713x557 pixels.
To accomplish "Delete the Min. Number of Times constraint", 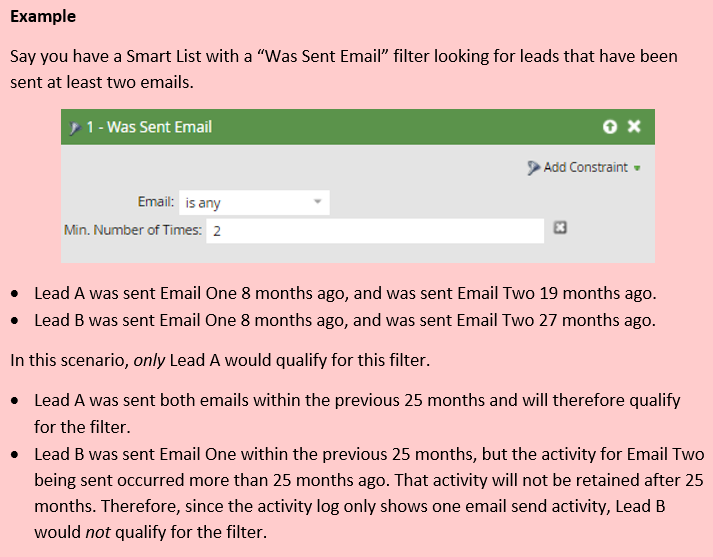I will (560, 227).
